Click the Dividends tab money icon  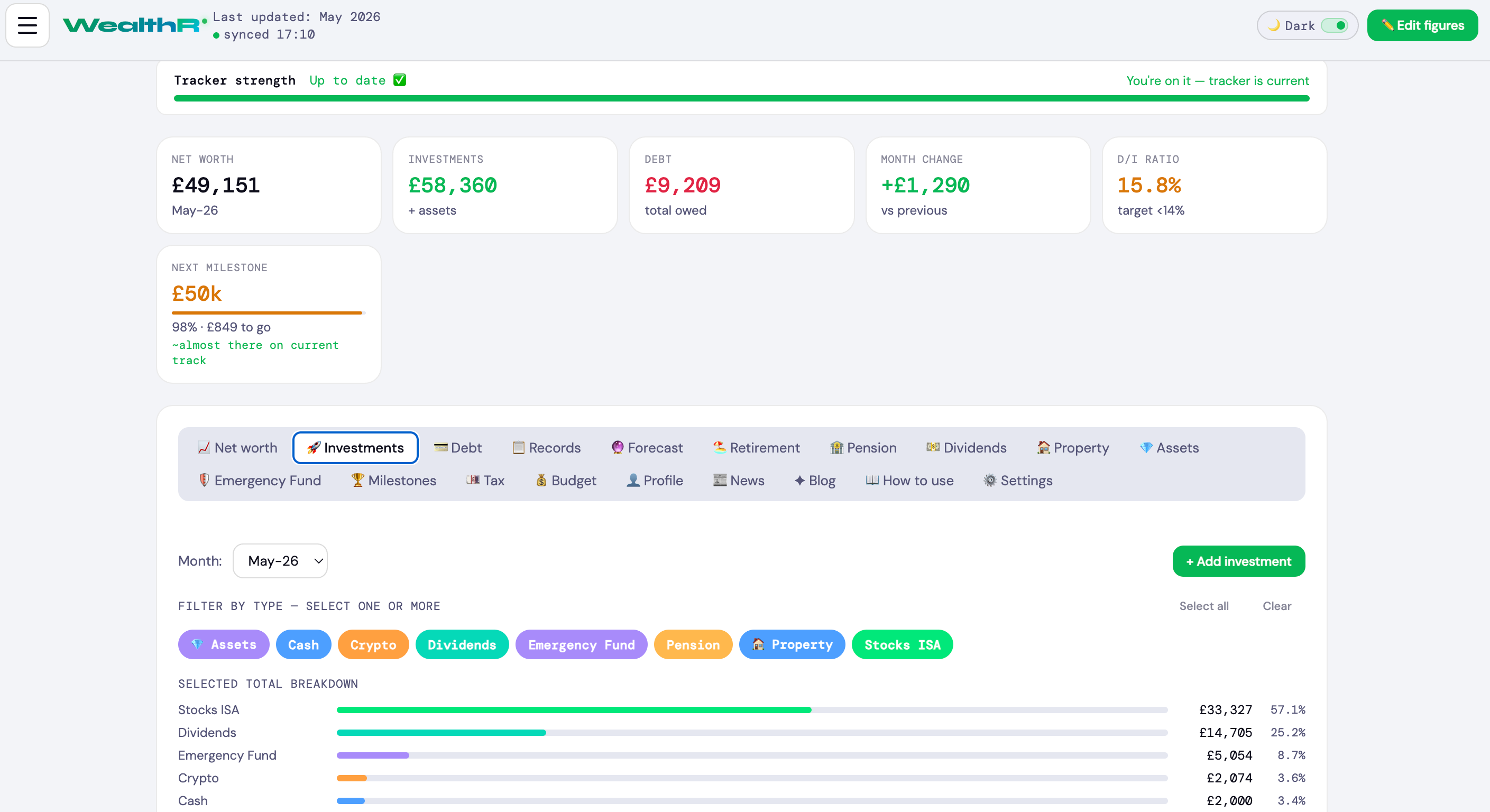[x=933, y=447]
